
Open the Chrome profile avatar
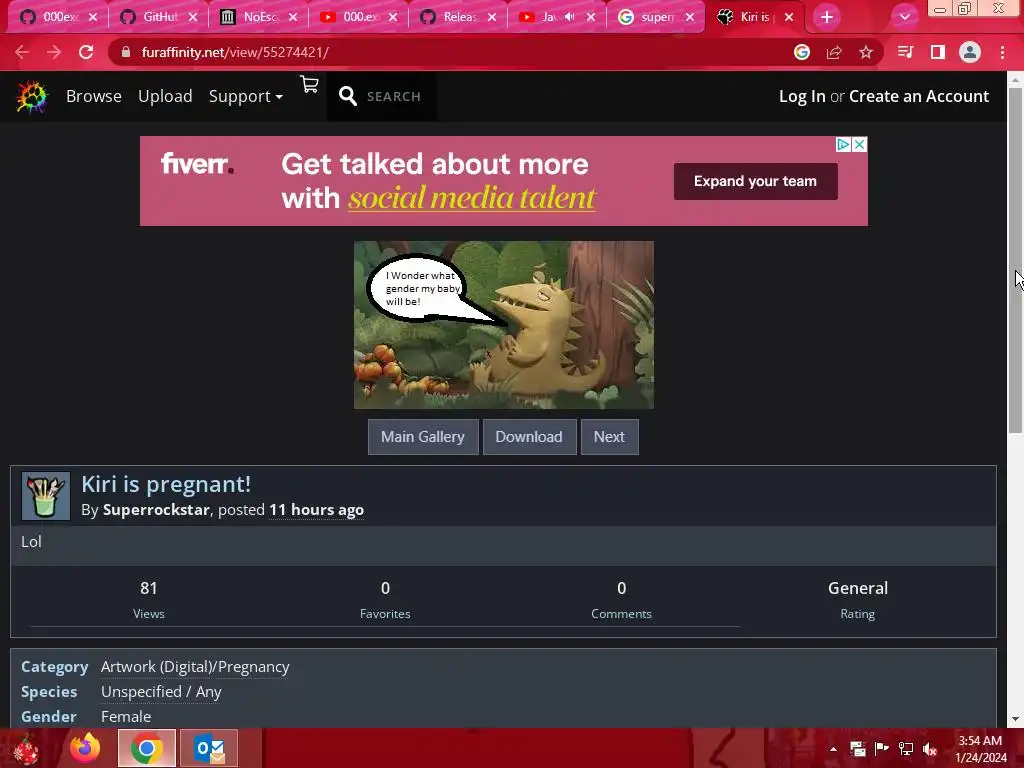[x=970, y=52]
